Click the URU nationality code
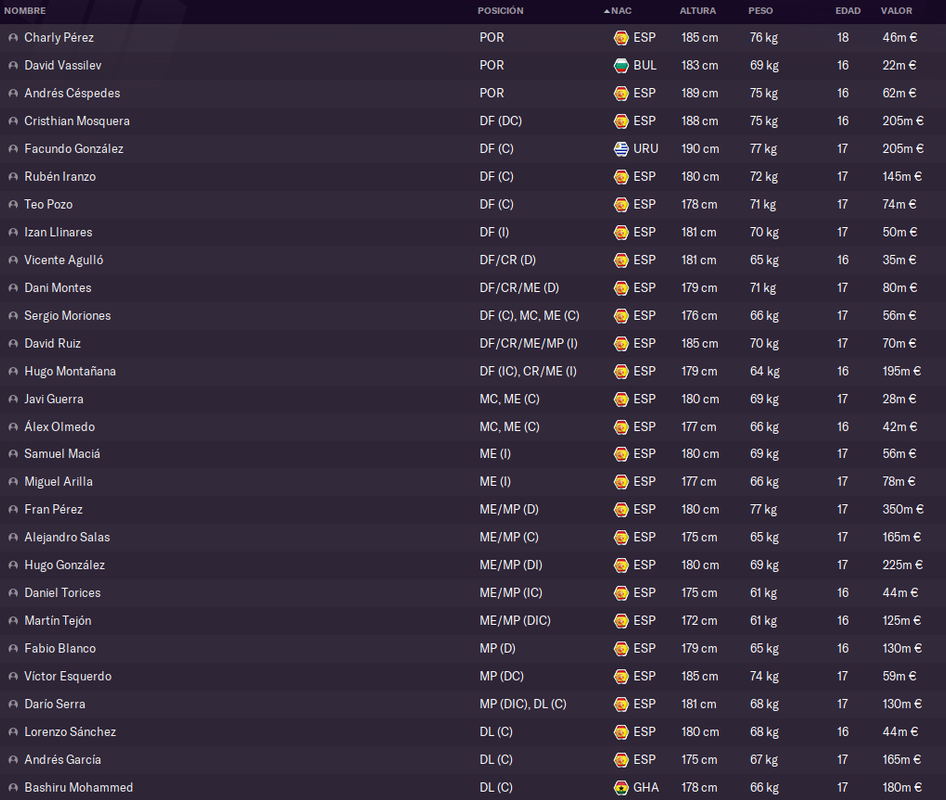Screen dimensions: 946x800 pyautogui.click(x=646, y=148)
